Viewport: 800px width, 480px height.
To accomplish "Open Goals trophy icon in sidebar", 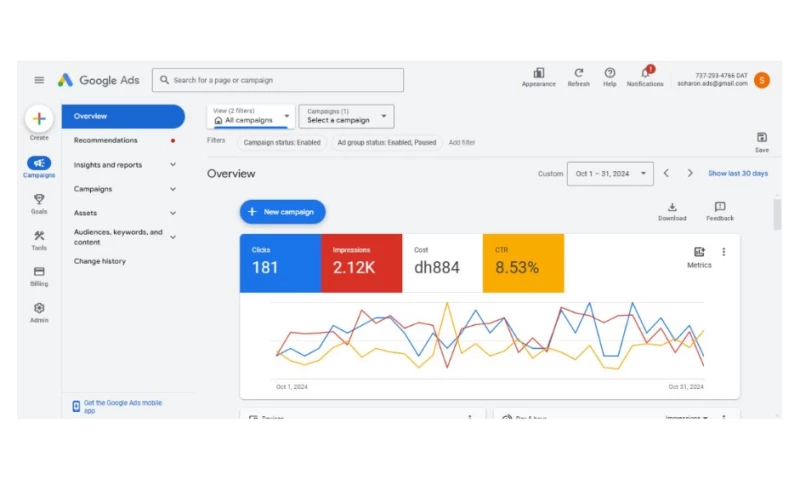I will [39, 199].
